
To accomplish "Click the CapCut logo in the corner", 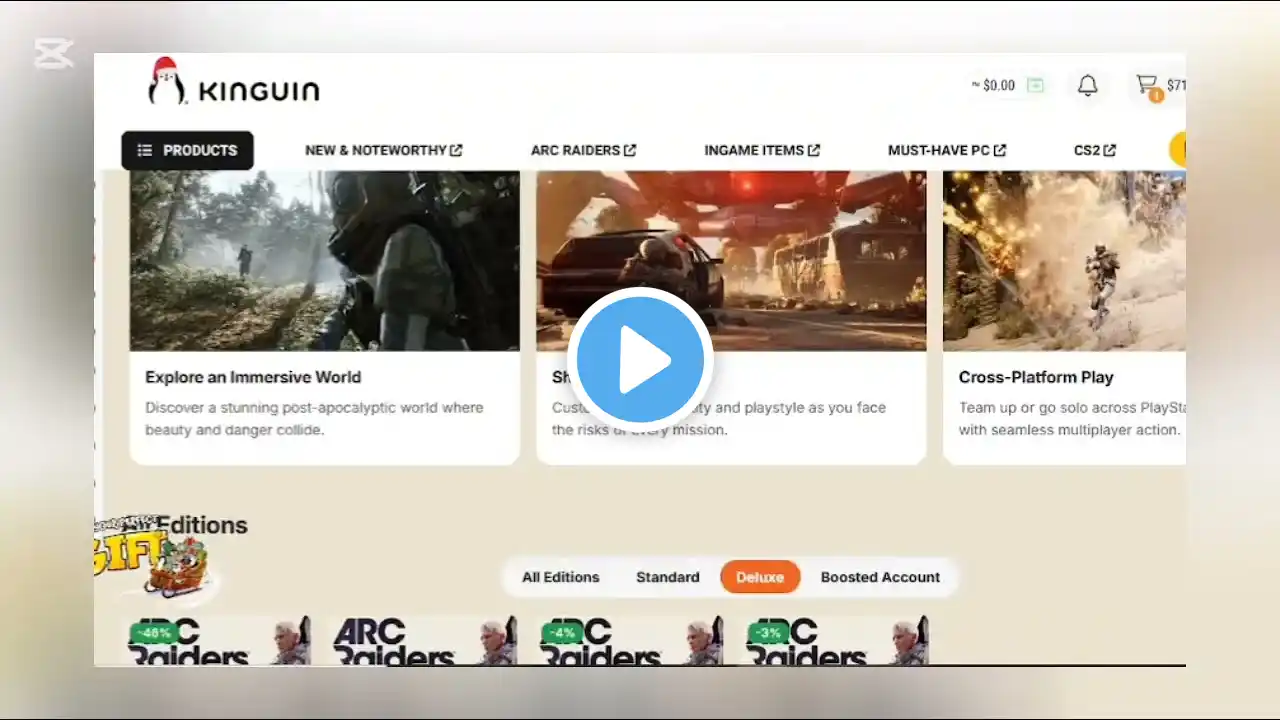I will coord(54,53).
